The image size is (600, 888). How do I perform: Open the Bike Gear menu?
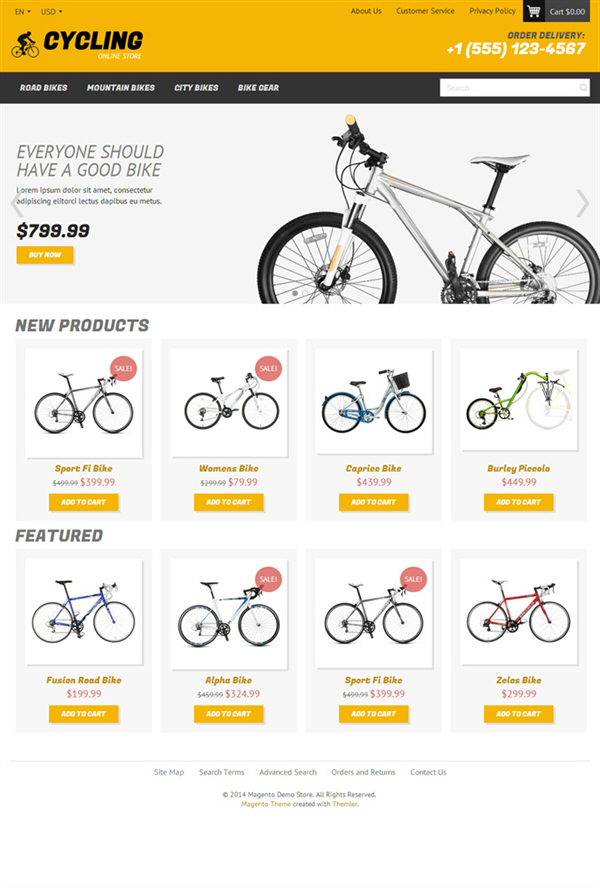(258, 88)
